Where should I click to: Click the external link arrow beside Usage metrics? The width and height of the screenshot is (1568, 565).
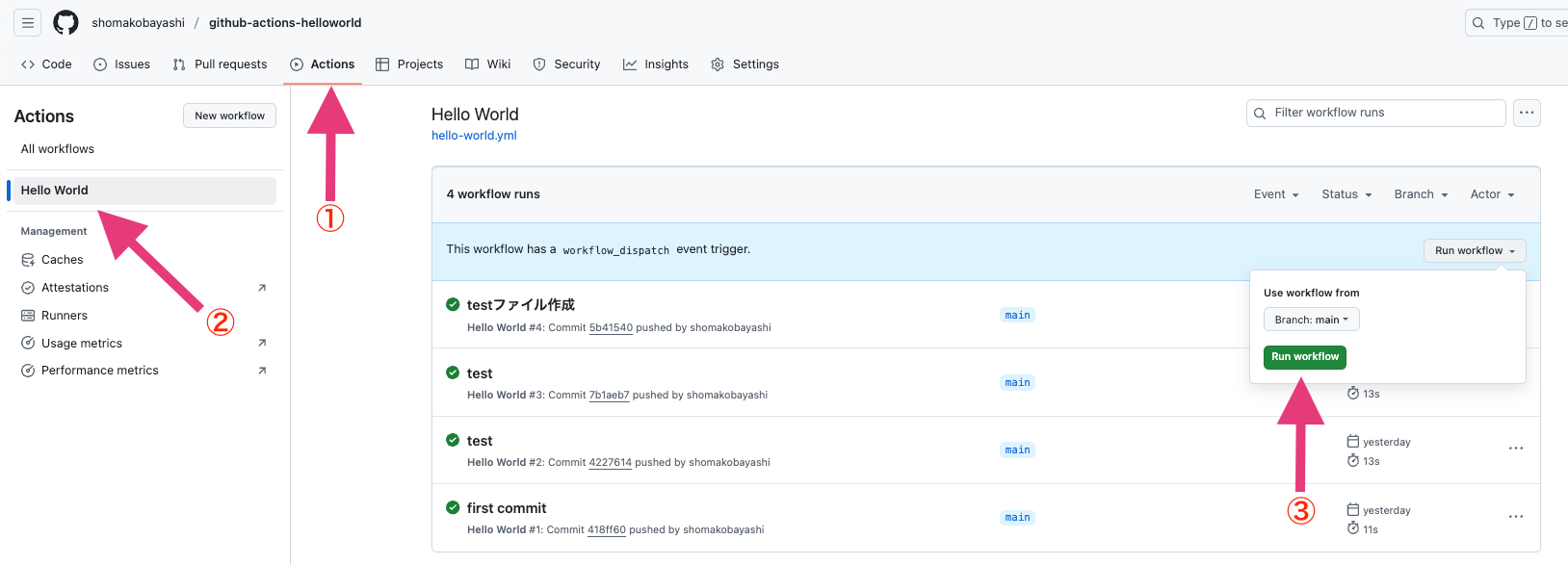click(x=262, y=344)
